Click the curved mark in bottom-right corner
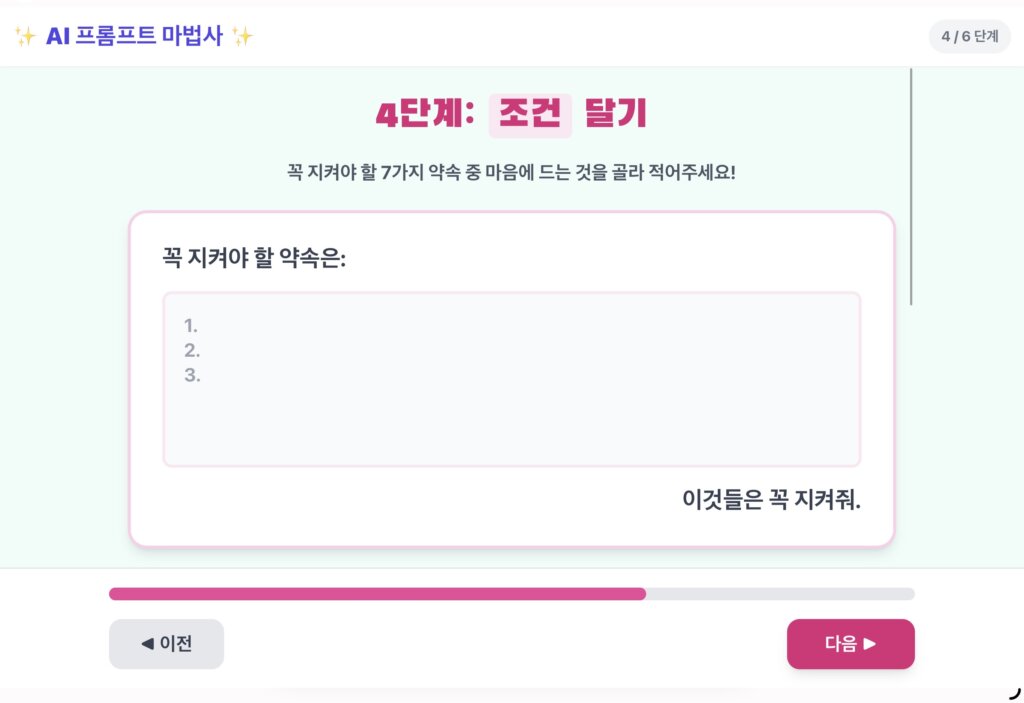1024x703 pixels. [x=1015, y=693]
